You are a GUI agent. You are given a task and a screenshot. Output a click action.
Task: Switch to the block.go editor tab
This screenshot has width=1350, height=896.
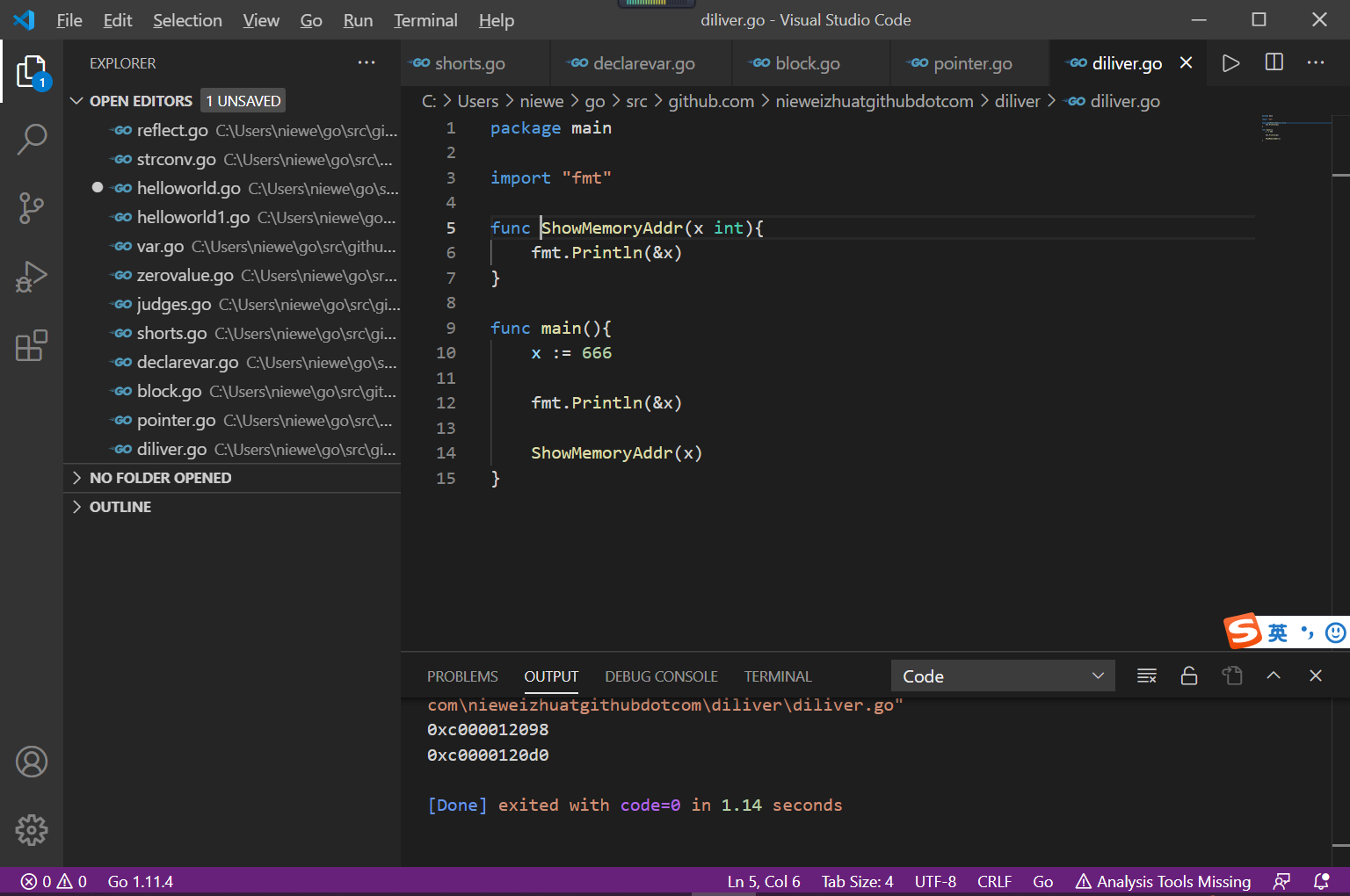point(810,63)
